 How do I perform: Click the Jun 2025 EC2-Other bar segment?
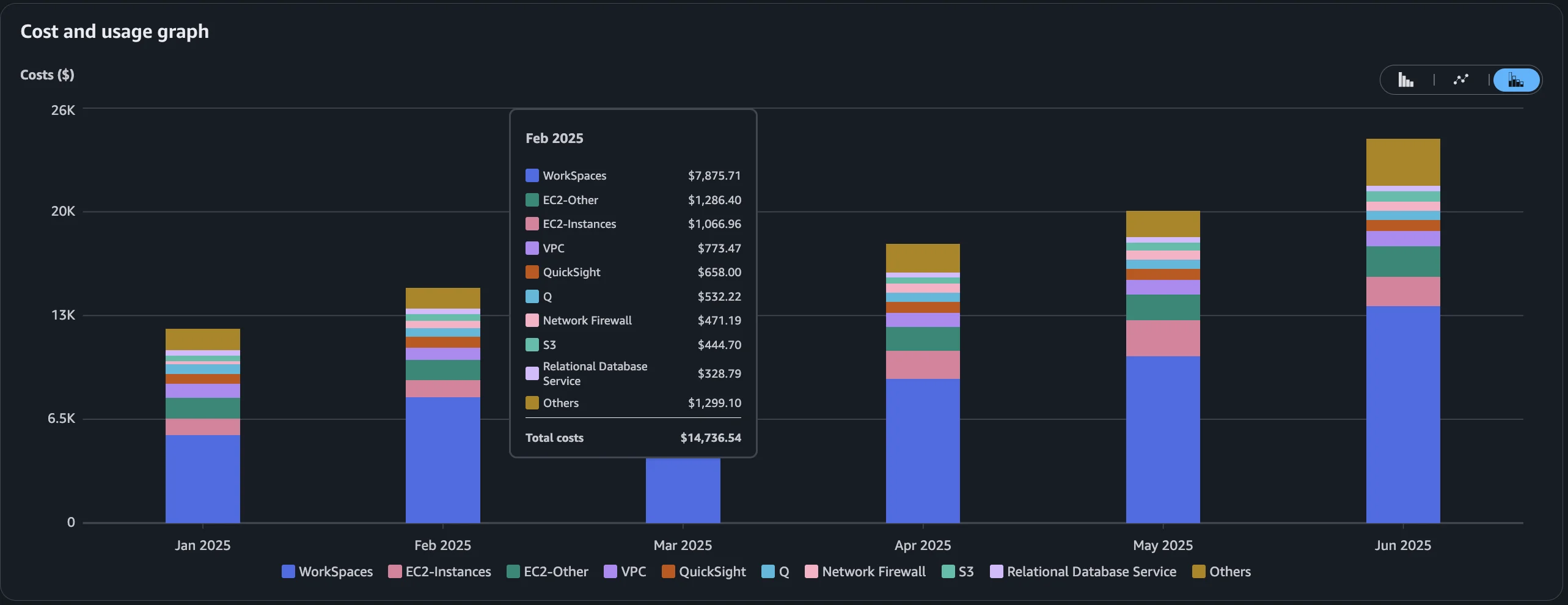tap(1403, 262)
